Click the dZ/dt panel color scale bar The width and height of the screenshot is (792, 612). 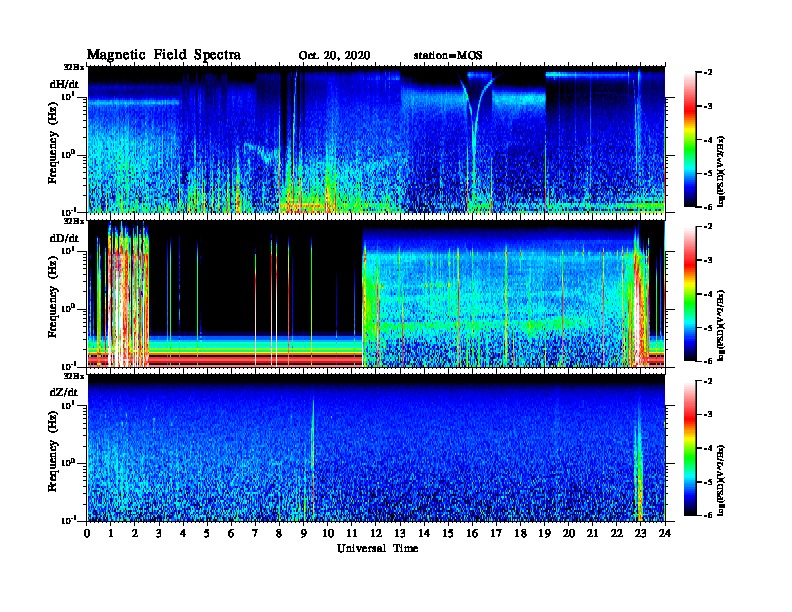pyautogui.click(x=690, y=448)
